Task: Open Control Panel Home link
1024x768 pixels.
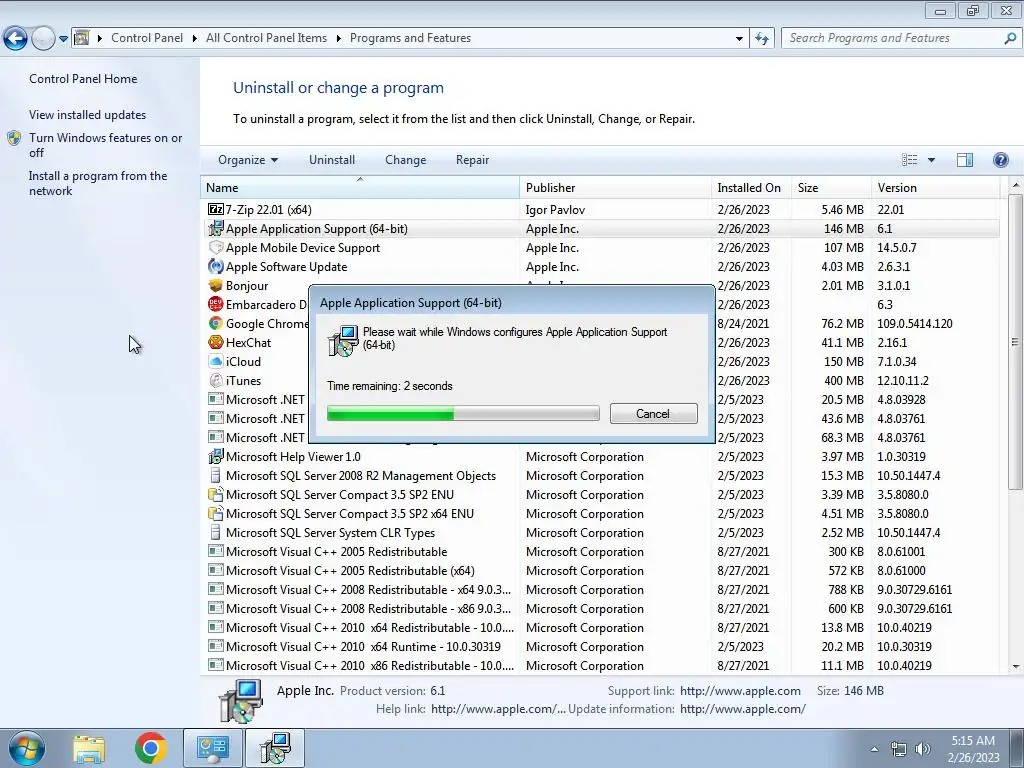Action: click(83, 79)
